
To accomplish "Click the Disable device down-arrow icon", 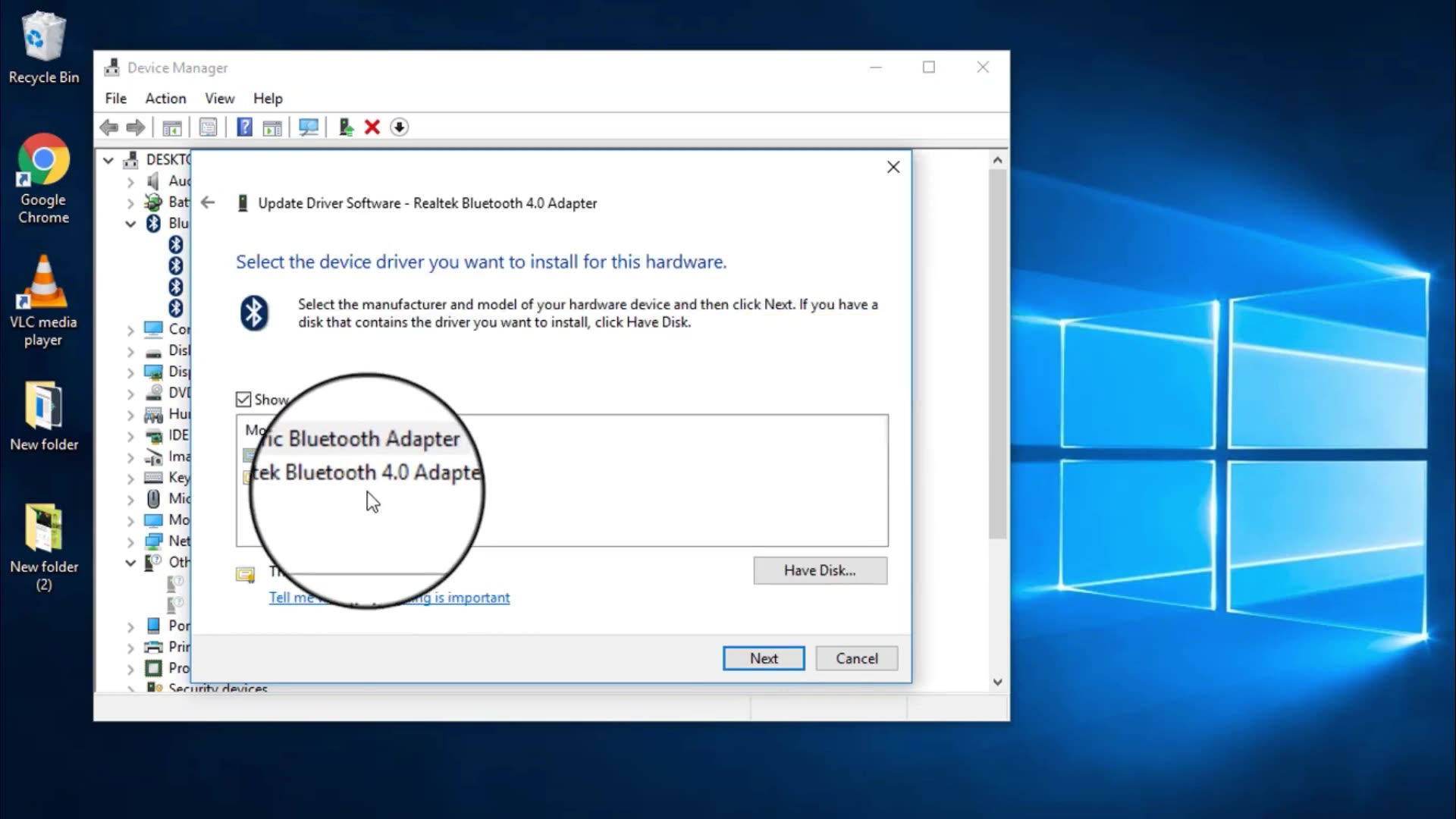I will point(400,127).
